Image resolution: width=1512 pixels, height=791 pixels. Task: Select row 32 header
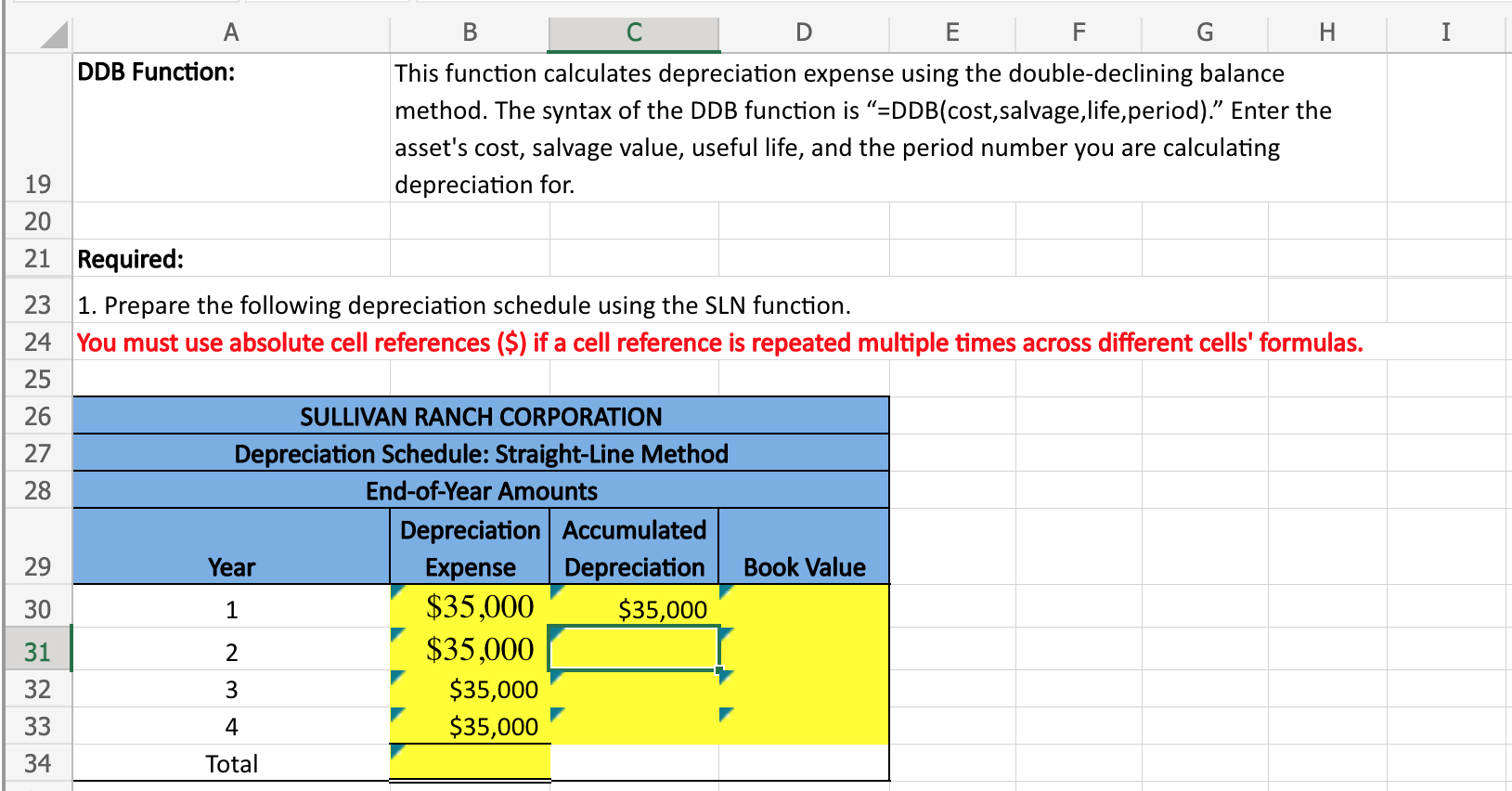(37, 689)
